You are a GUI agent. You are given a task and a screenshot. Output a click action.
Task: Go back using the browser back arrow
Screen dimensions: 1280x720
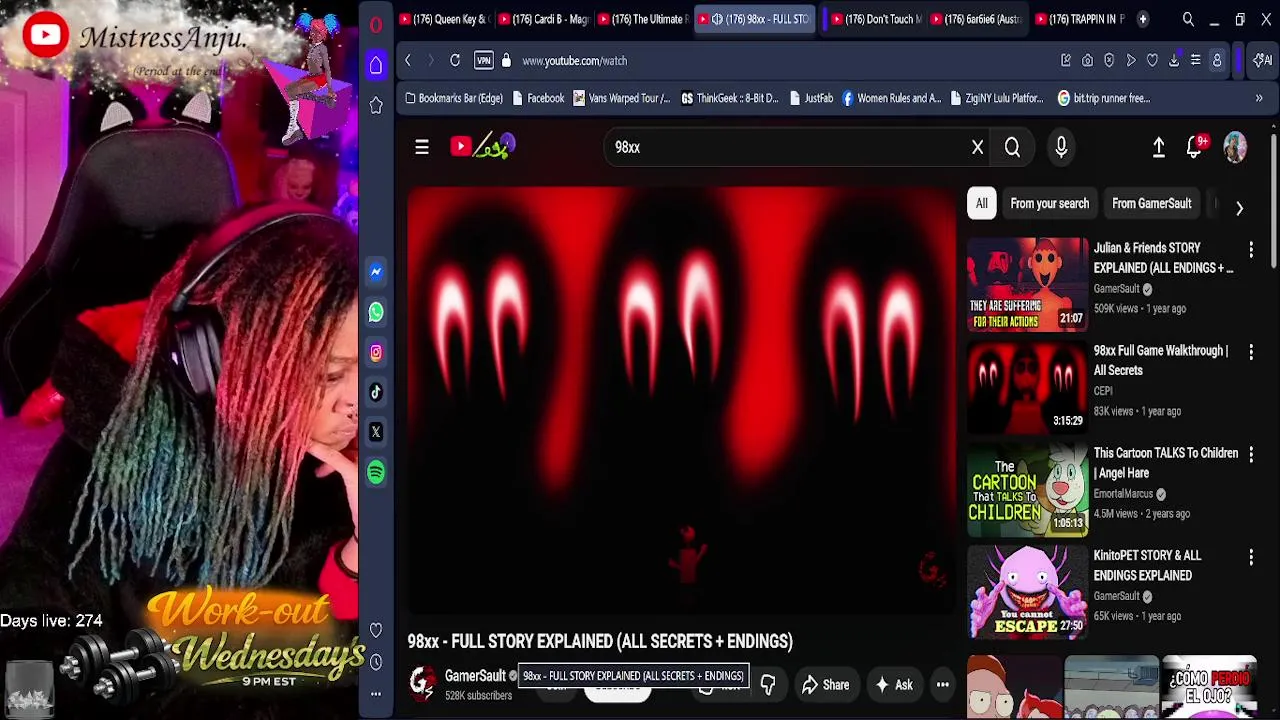(408, 61)
